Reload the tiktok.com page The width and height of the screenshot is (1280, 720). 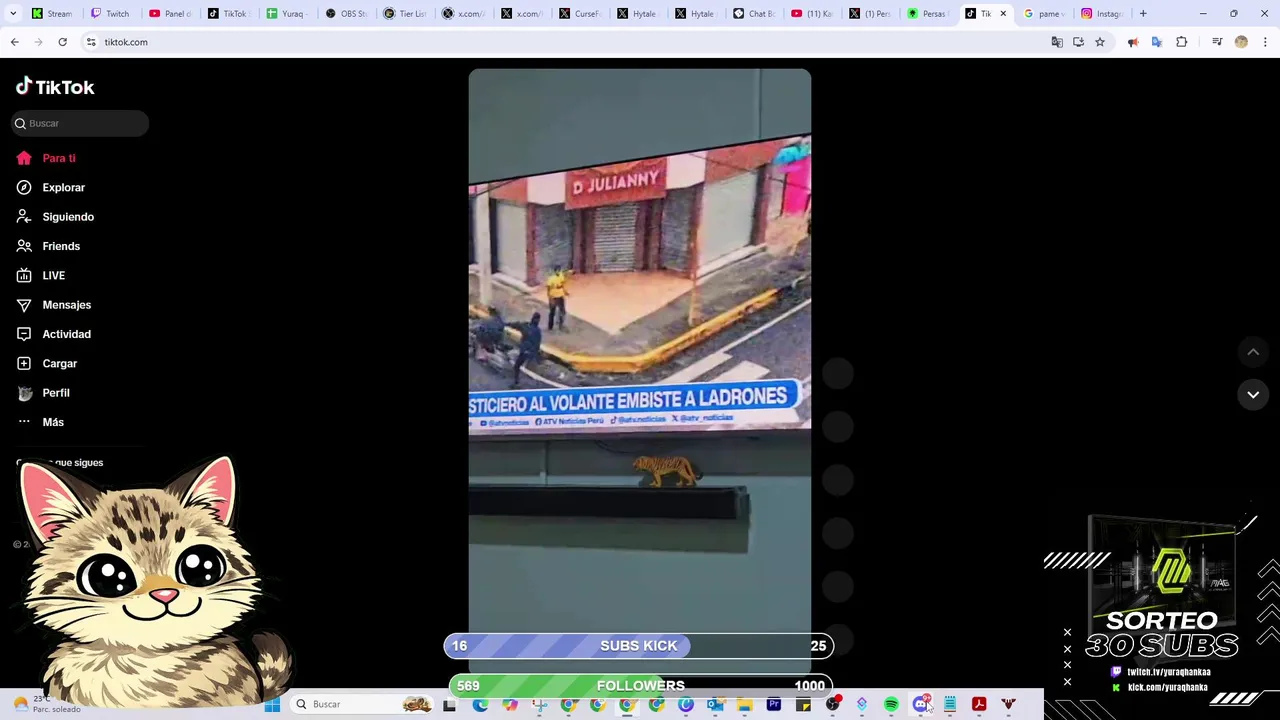click(x=62, y=42)
